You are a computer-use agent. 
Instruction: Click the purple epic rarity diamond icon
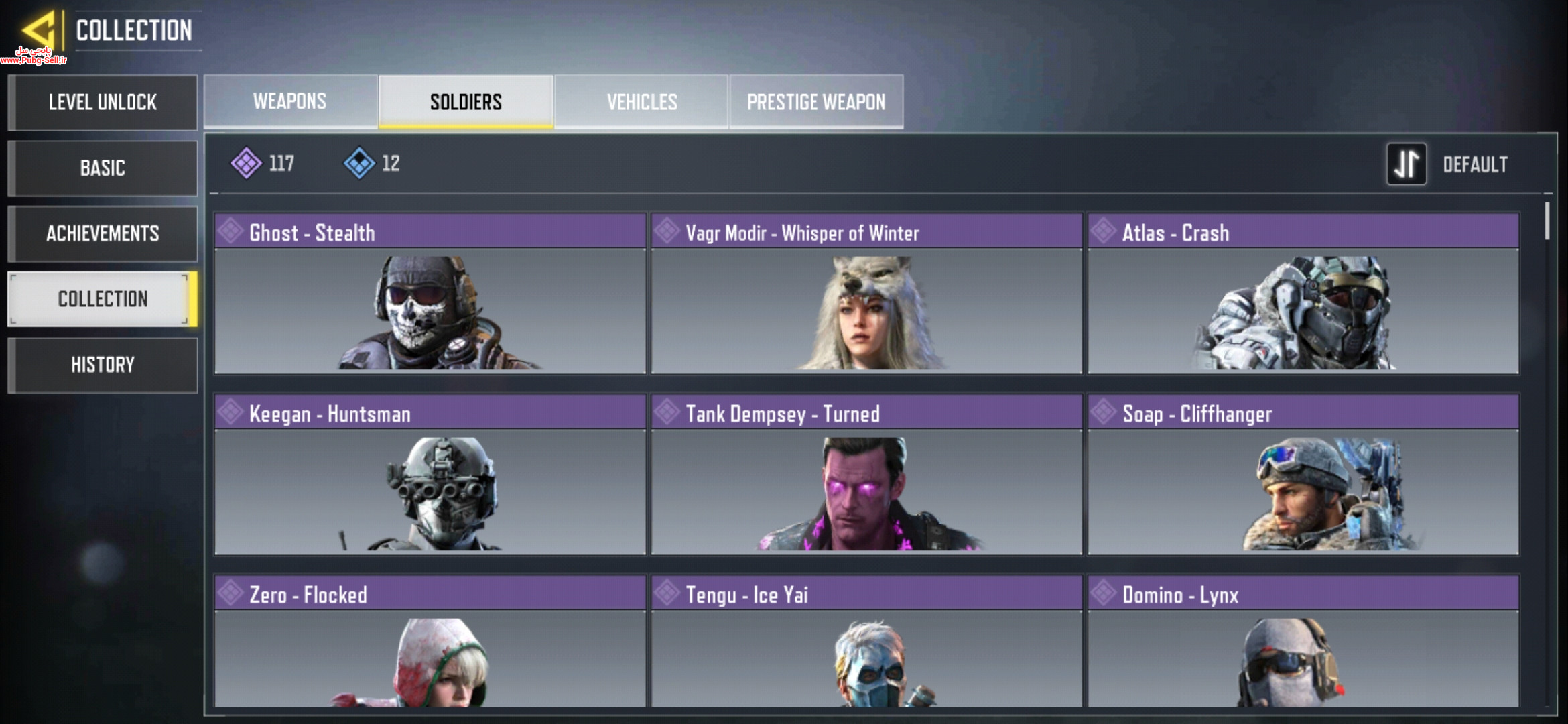[x=247, y=163]
